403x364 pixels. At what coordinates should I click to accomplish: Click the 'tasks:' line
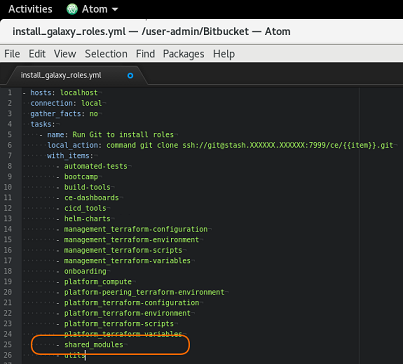pos(43,124)
